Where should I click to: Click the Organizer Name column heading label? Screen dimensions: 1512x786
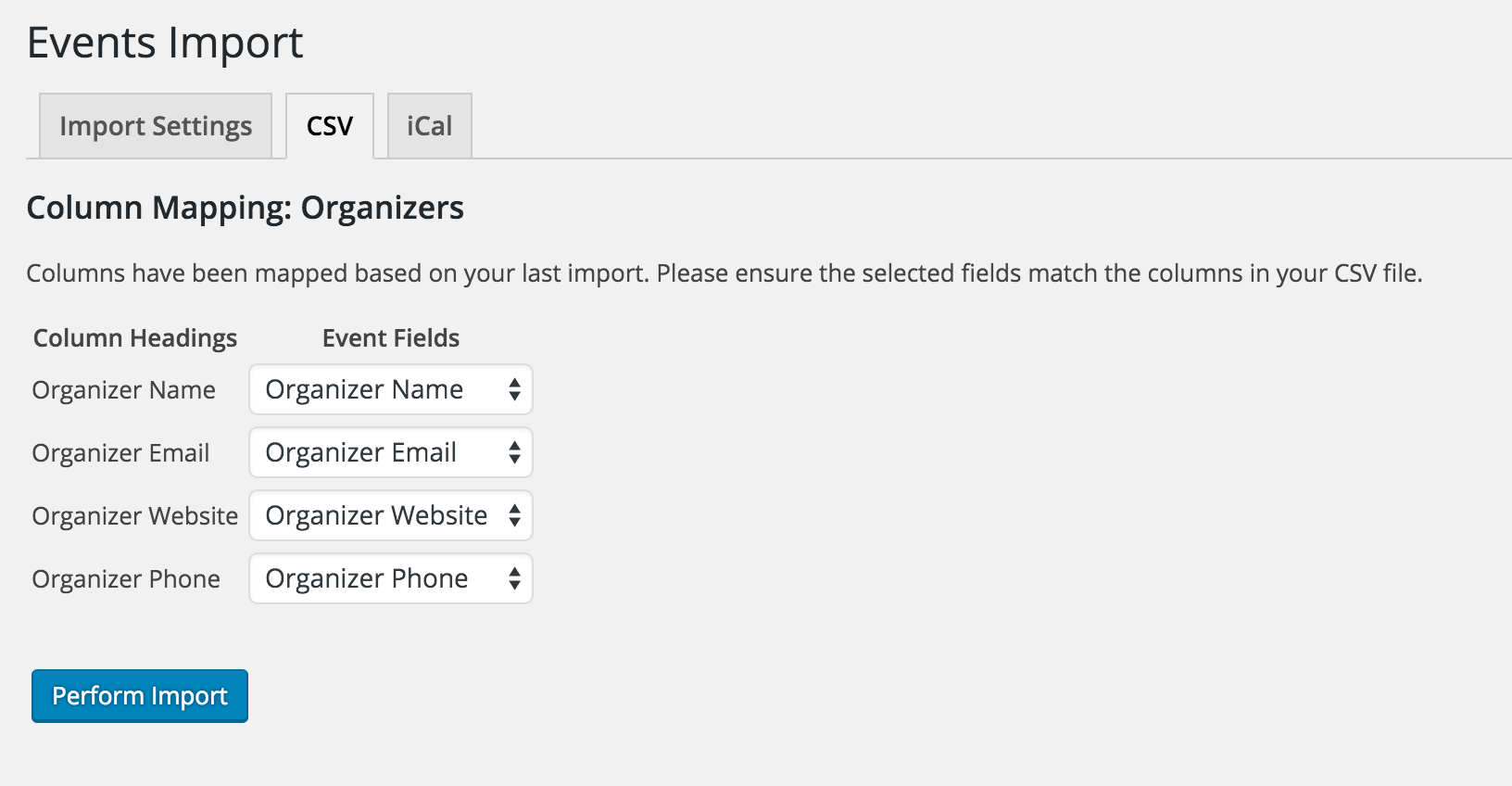[x=124, y=390]
